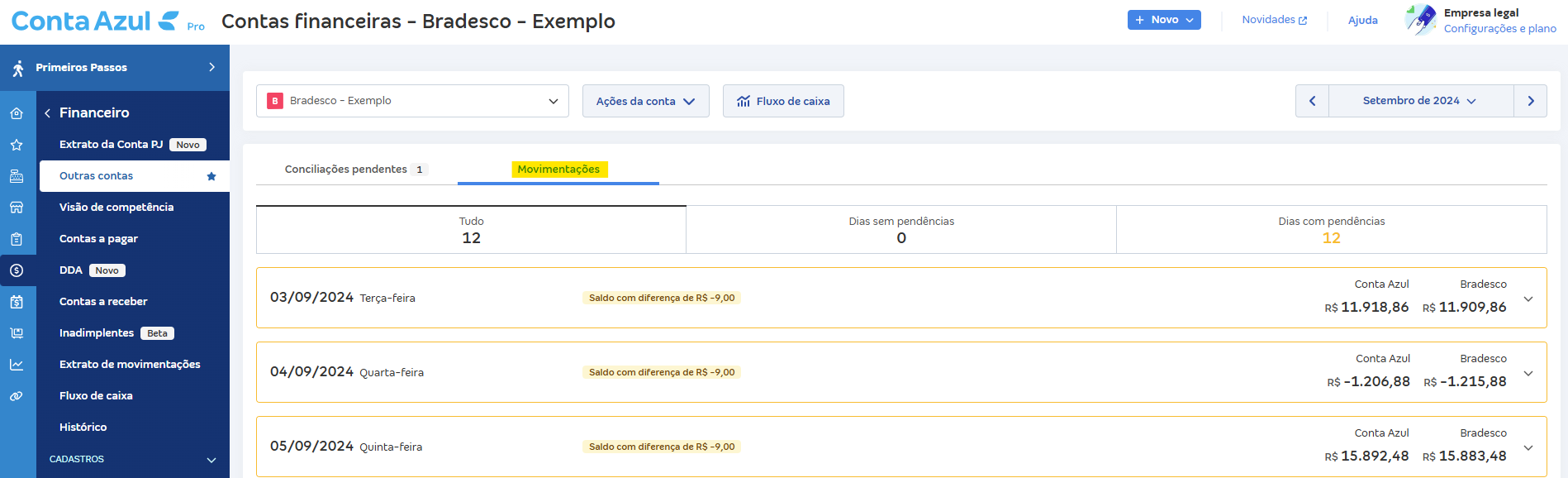Expand the 05/09/2024 day row

[1528, 447]
